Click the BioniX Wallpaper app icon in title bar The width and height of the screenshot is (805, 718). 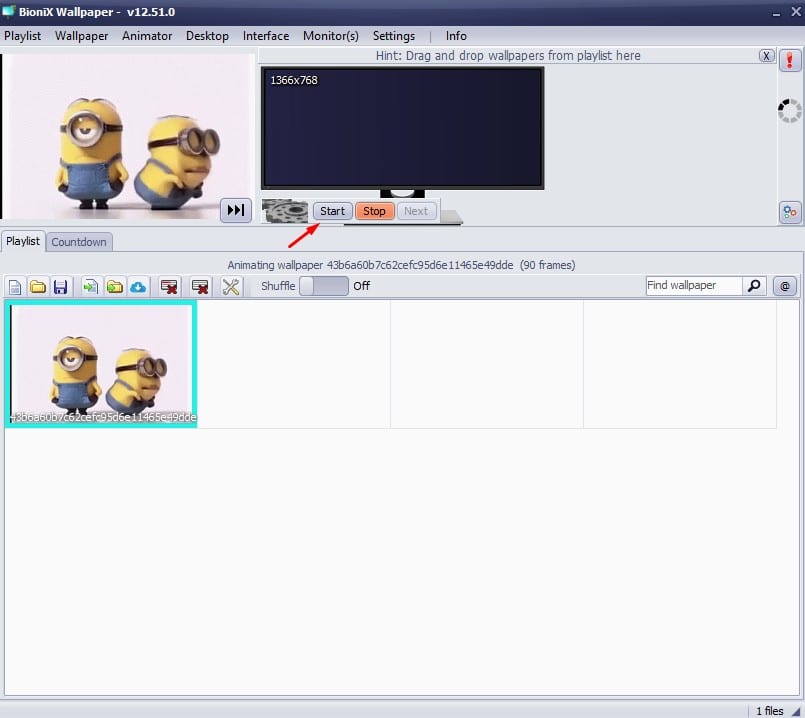tap(9, 11)
